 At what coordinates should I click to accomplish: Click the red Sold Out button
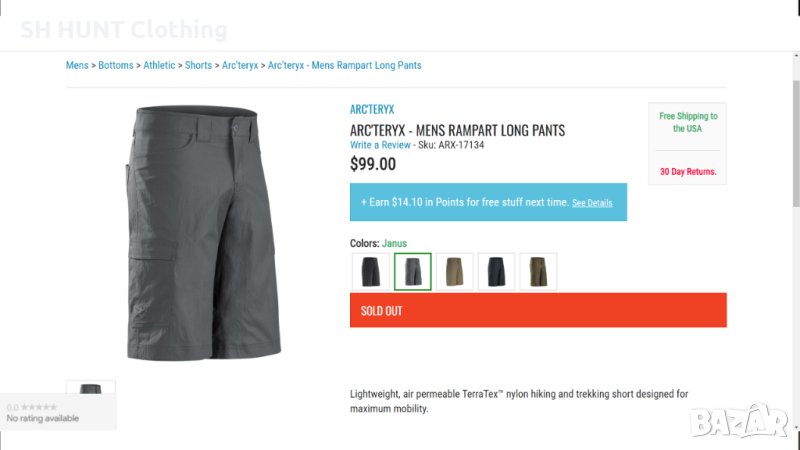[x=538, y=310]
